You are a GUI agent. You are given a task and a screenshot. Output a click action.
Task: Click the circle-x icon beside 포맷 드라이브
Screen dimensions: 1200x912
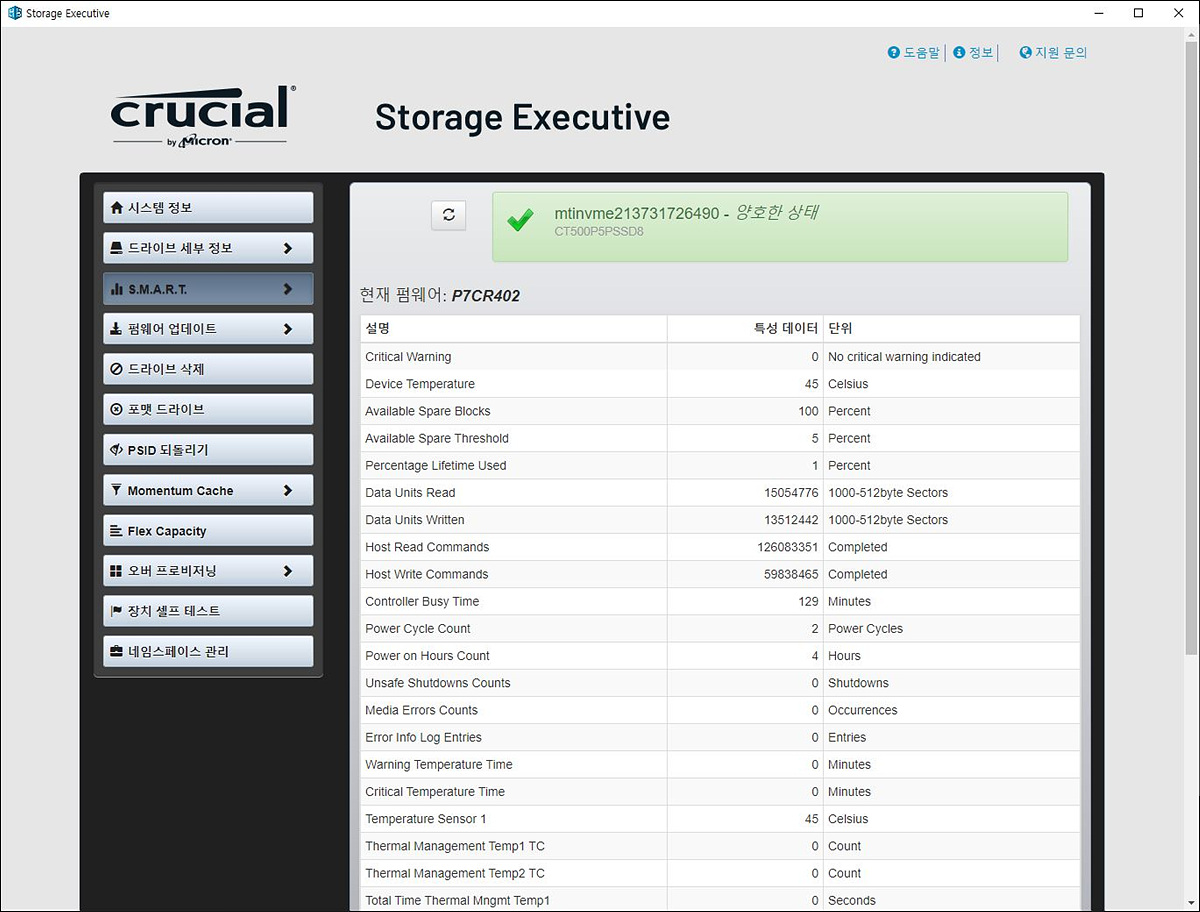pyautogui.click(x=117, y=410)
